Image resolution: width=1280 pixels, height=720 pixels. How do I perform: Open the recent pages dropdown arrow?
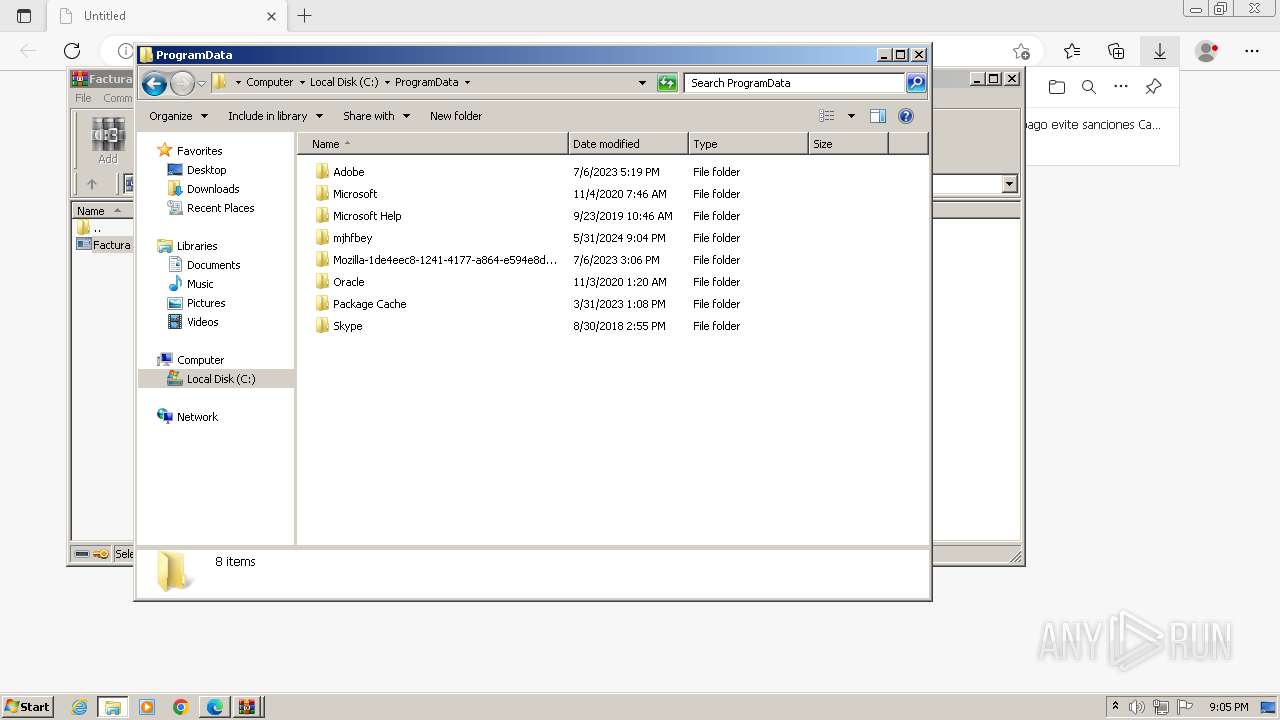point(201,83)
